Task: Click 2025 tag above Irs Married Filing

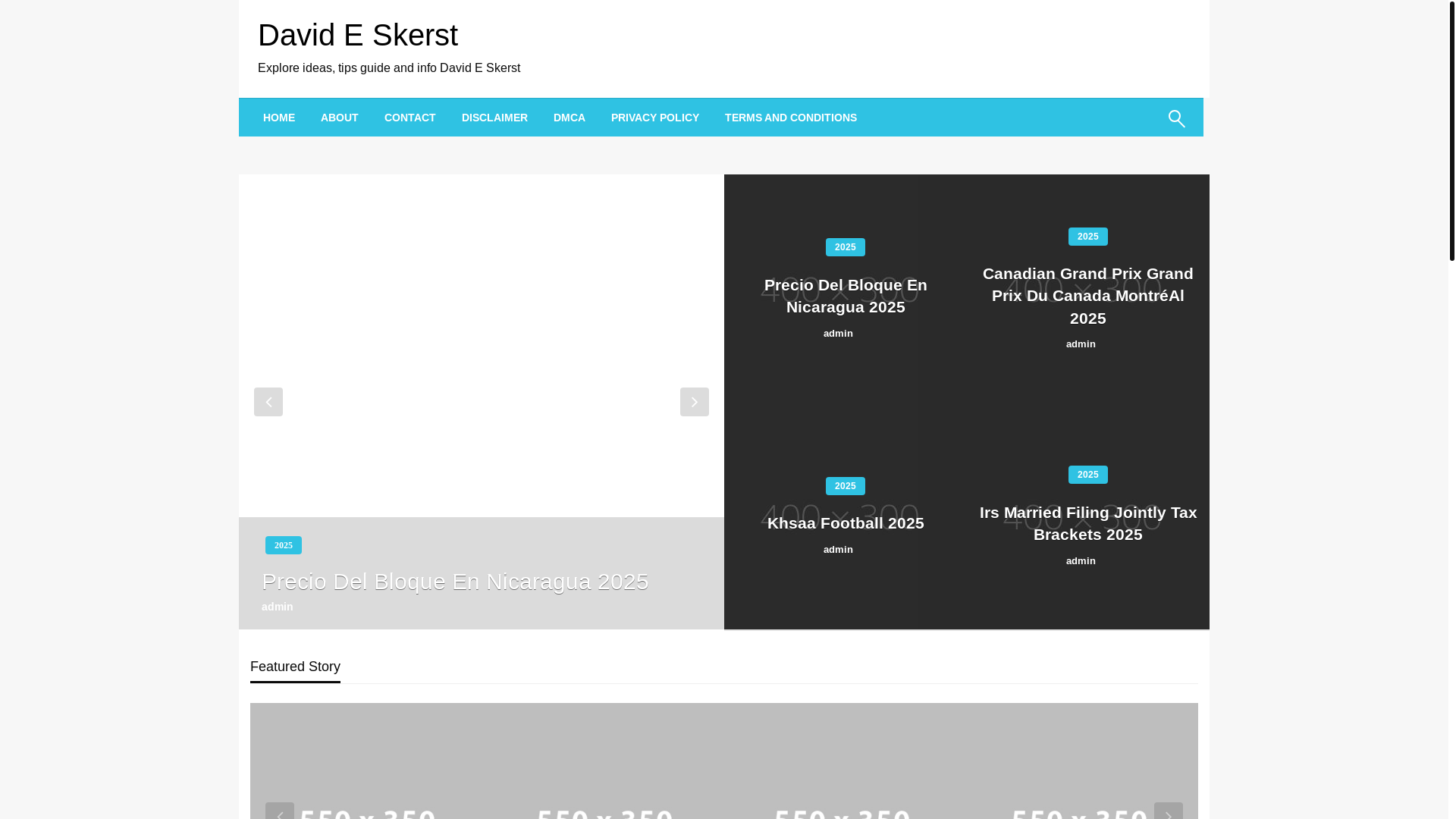Action: [x=1088, y=475]
